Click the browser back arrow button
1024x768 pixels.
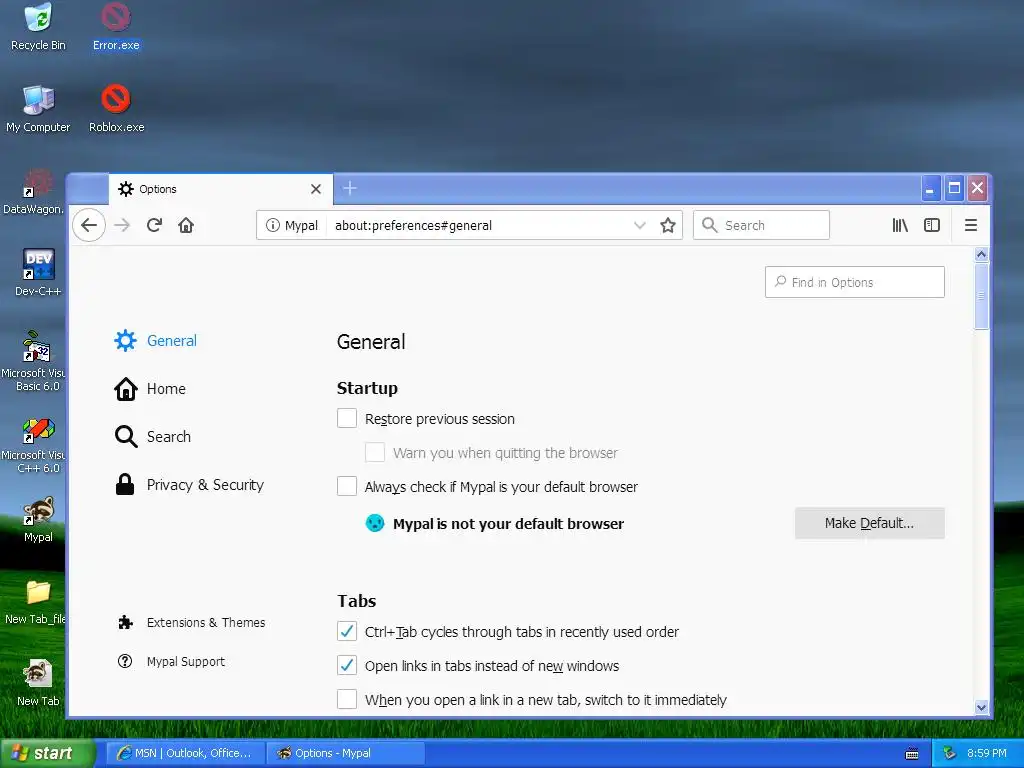pyautogui.click(x=89, y=225)
